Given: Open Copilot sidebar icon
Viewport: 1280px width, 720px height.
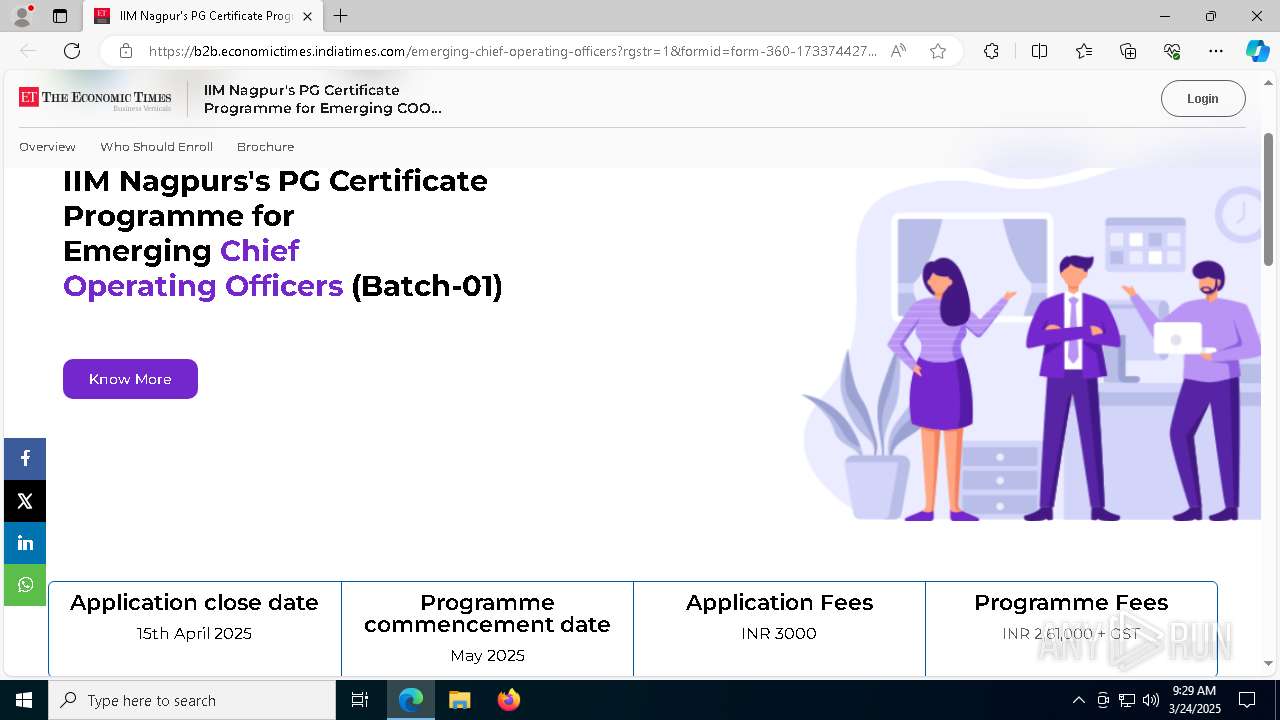Looking at the screenshot, I should (1257, 51).
